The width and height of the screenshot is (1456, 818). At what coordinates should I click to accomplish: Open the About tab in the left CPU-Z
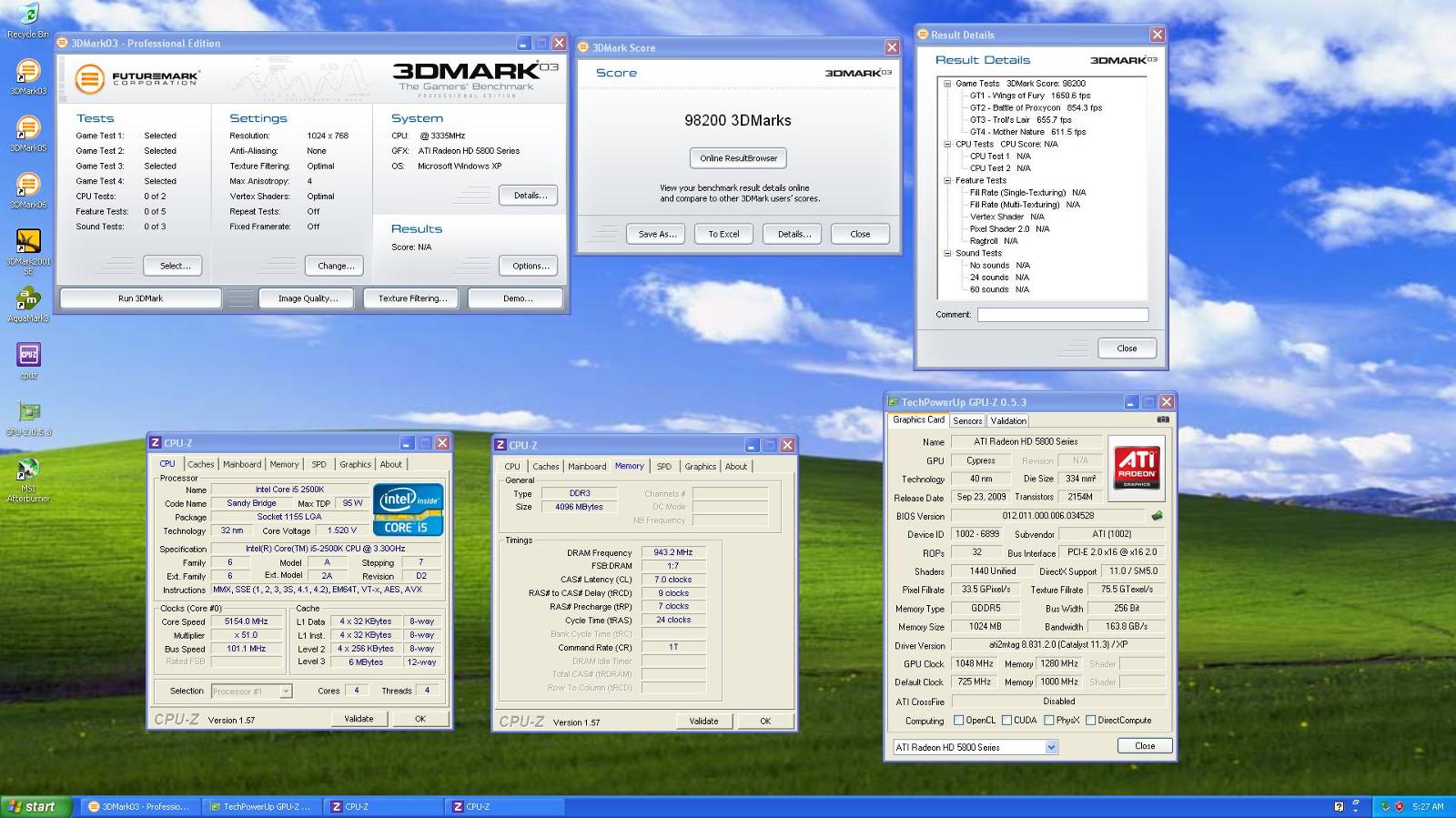(391, 464)
